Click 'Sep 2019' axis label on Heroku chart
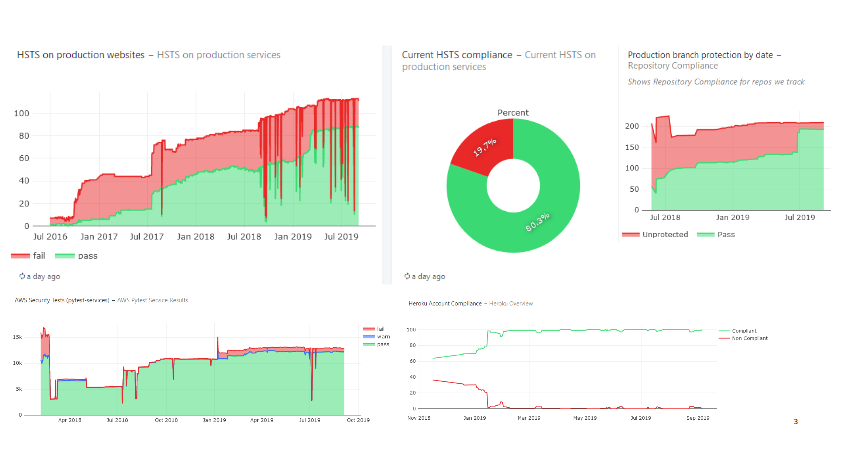This screenshot has width=842, height=473. 698,418
